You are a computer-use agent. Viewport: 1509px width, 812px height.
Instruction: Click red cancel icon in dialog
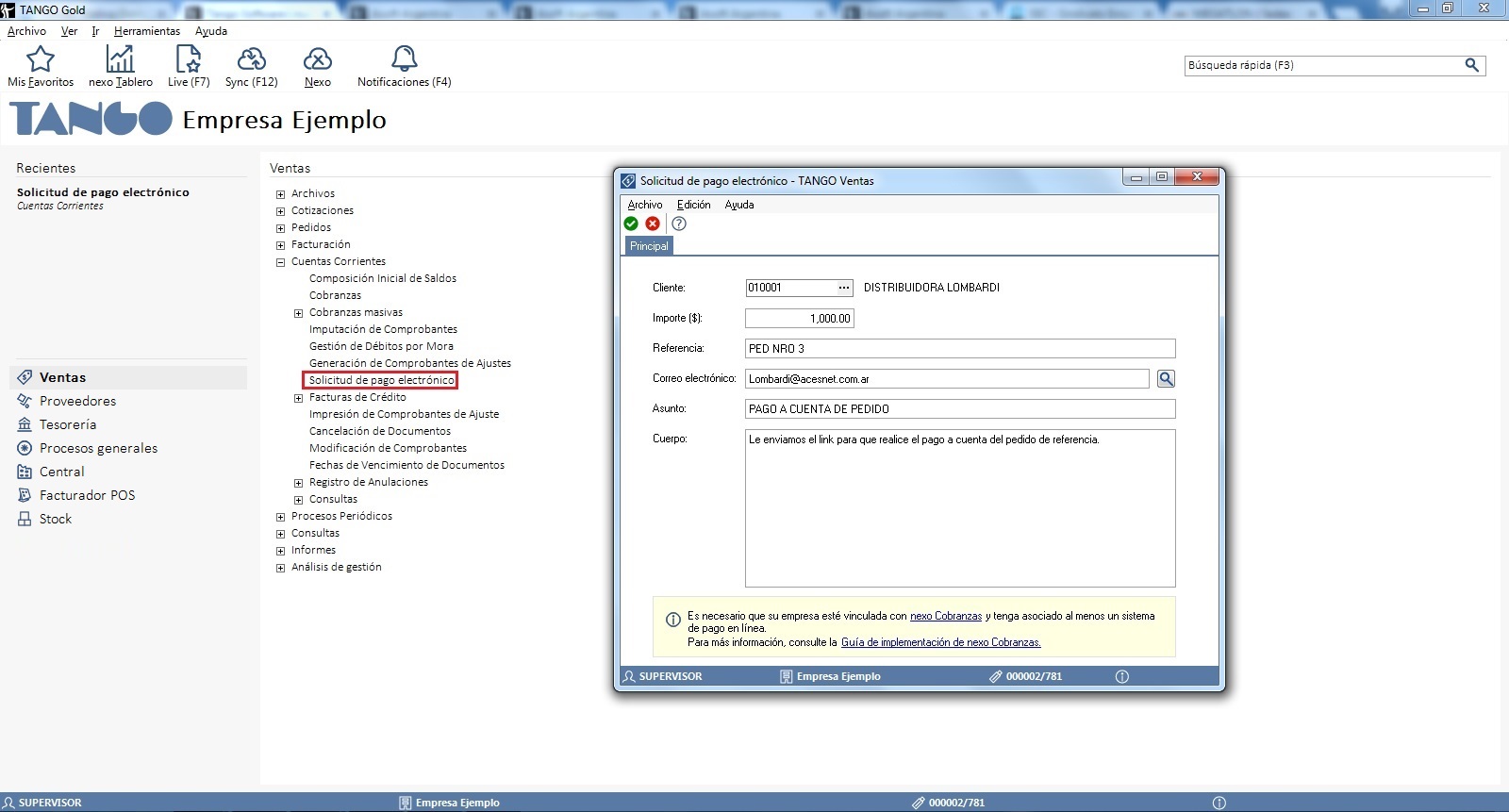point(653,224)
